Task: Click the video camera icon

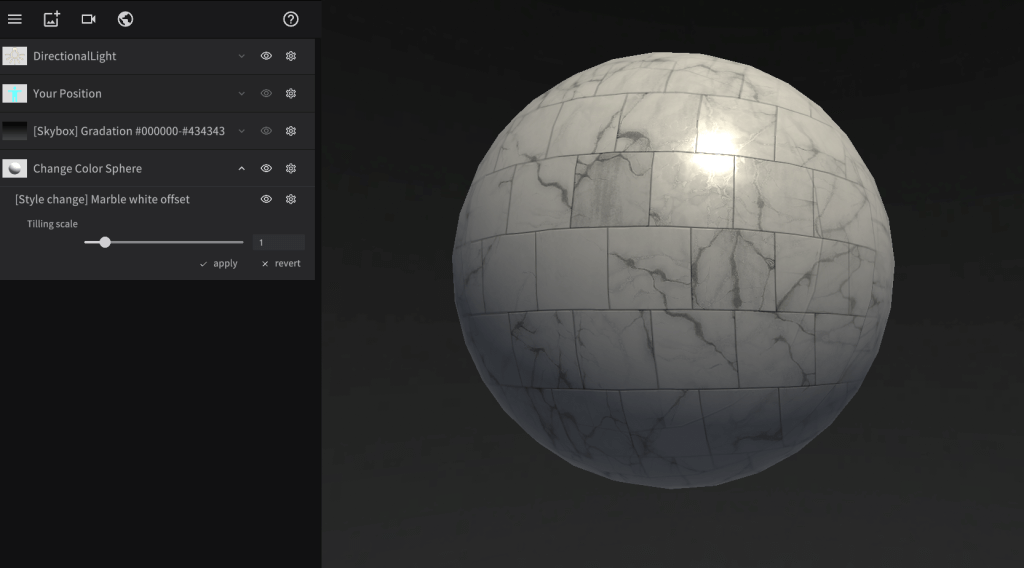Action: tap(88, 19)
